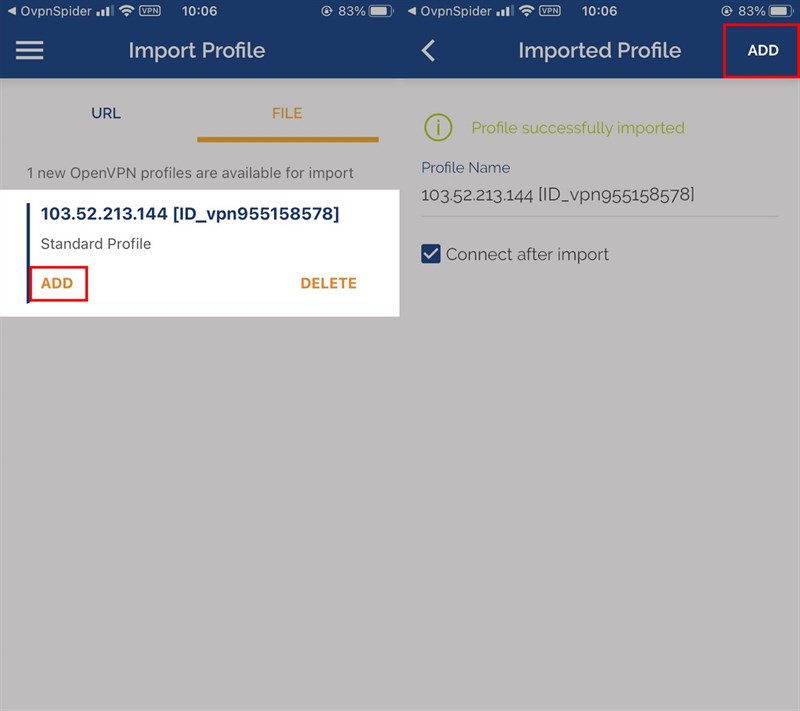Tap Profile successfully imported message
The height and width of the screenshot is (711, 800).
[x=578, y=128]
